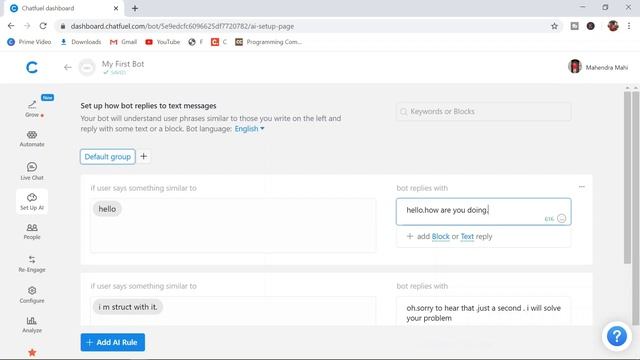
Task: Open Live Chat in sidebar
Action: coord(32,171)
